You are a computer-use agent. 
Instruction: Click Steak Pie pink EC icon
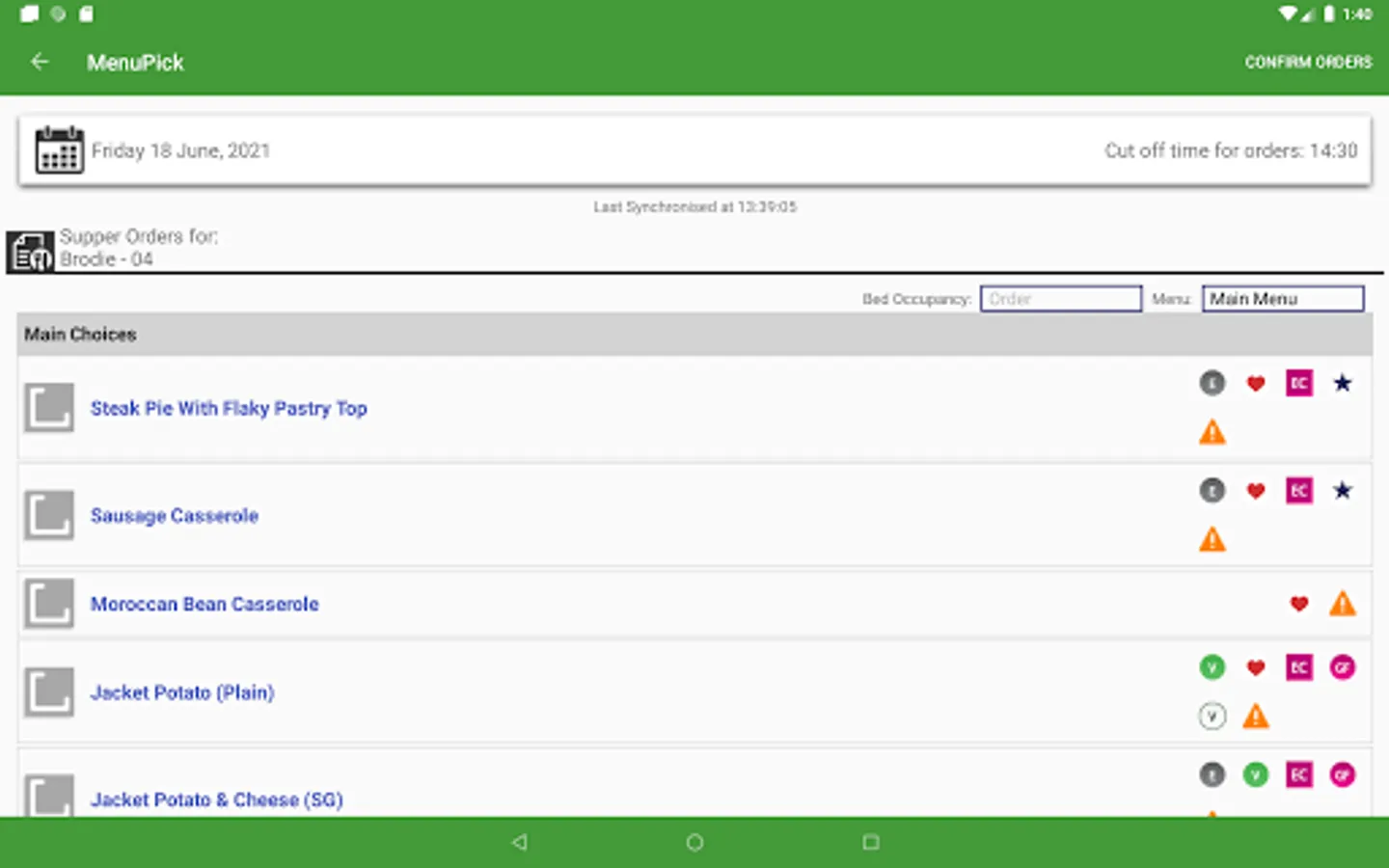point(1299,383)
